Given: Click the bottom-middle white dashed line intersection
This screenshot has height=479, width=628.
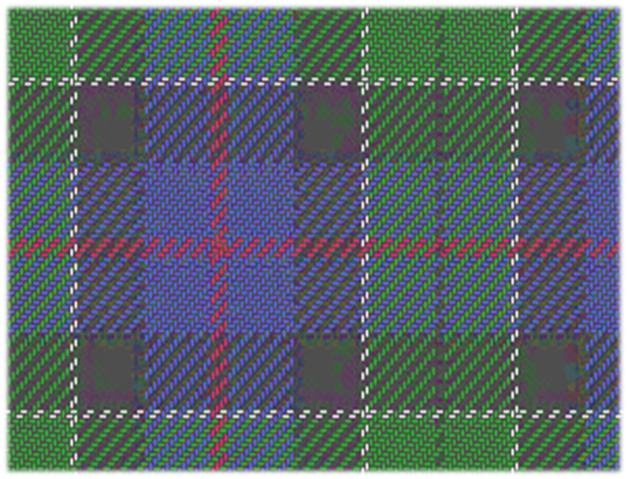Looking at the screenshot, I should 364,410.
